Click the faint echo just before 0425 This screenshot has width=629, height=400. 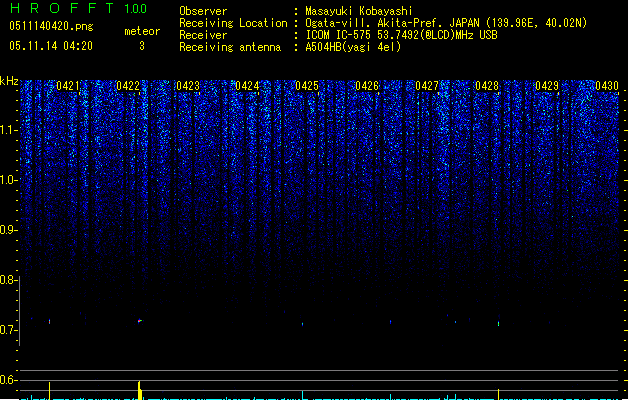pos(302,324)
